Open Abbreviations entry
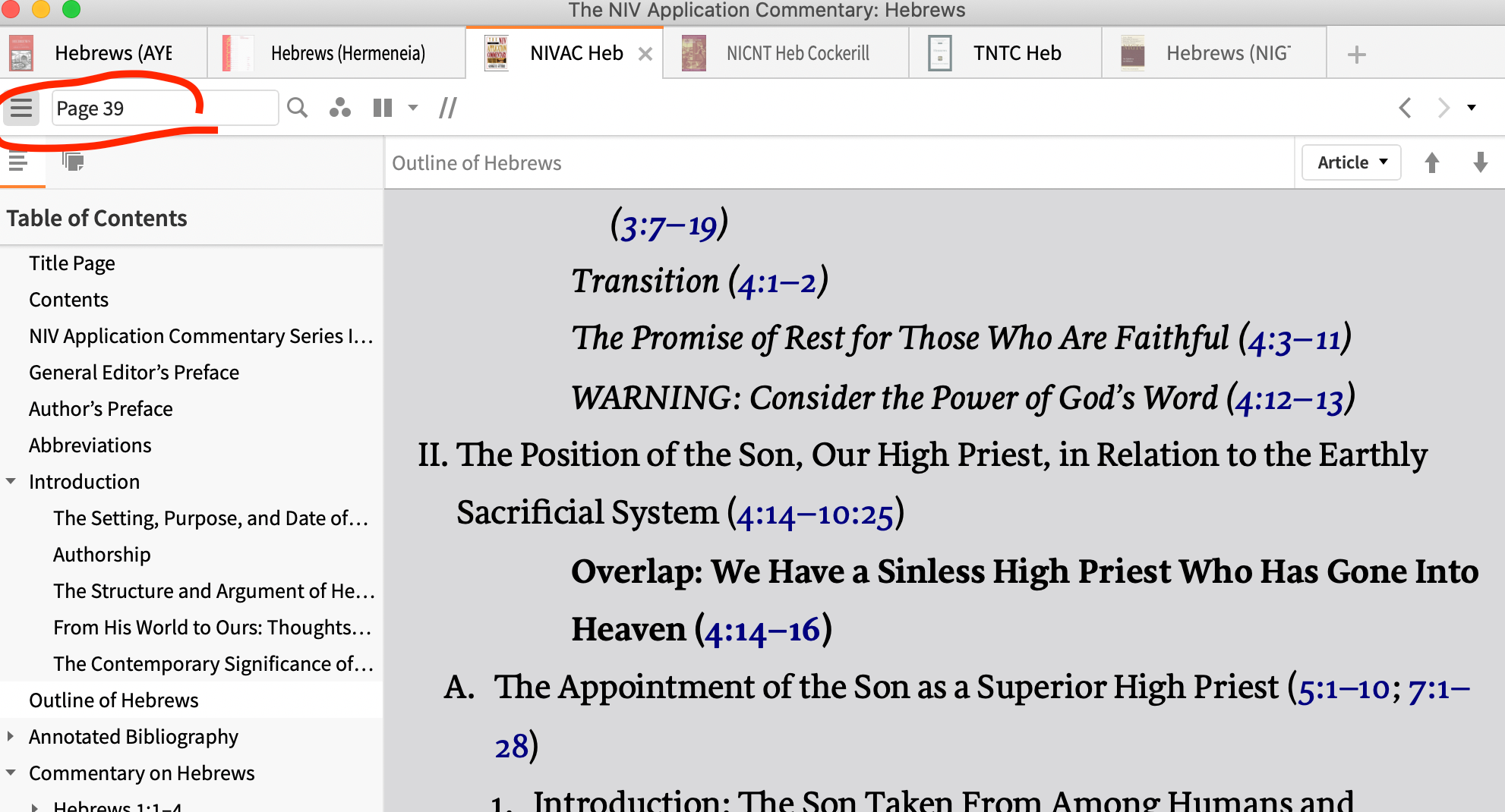1505x812 pixels. click(90, 445)
